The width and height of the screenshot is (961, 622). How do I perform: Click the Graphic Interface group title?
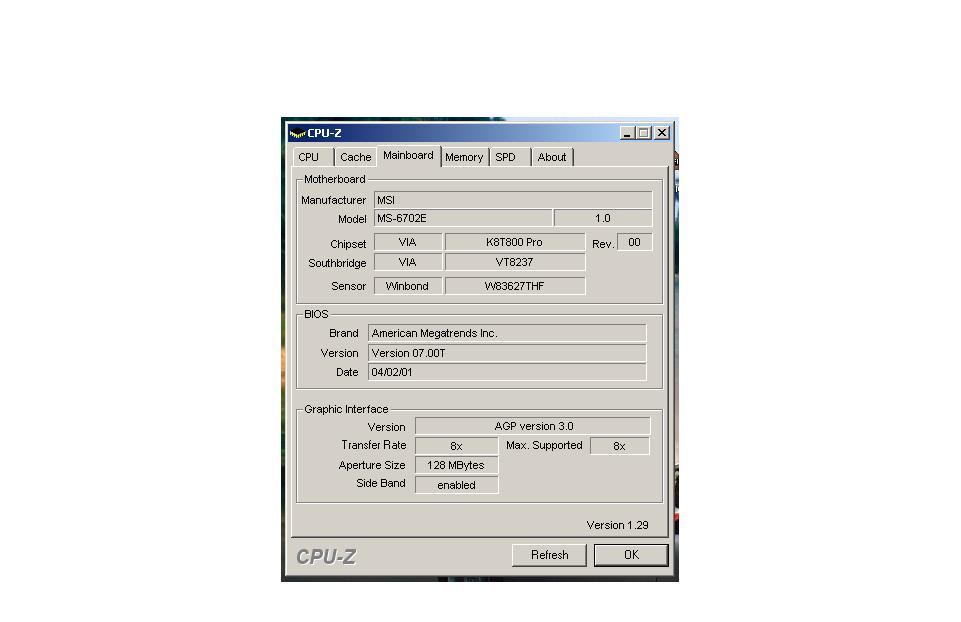[x=346, y=409]
